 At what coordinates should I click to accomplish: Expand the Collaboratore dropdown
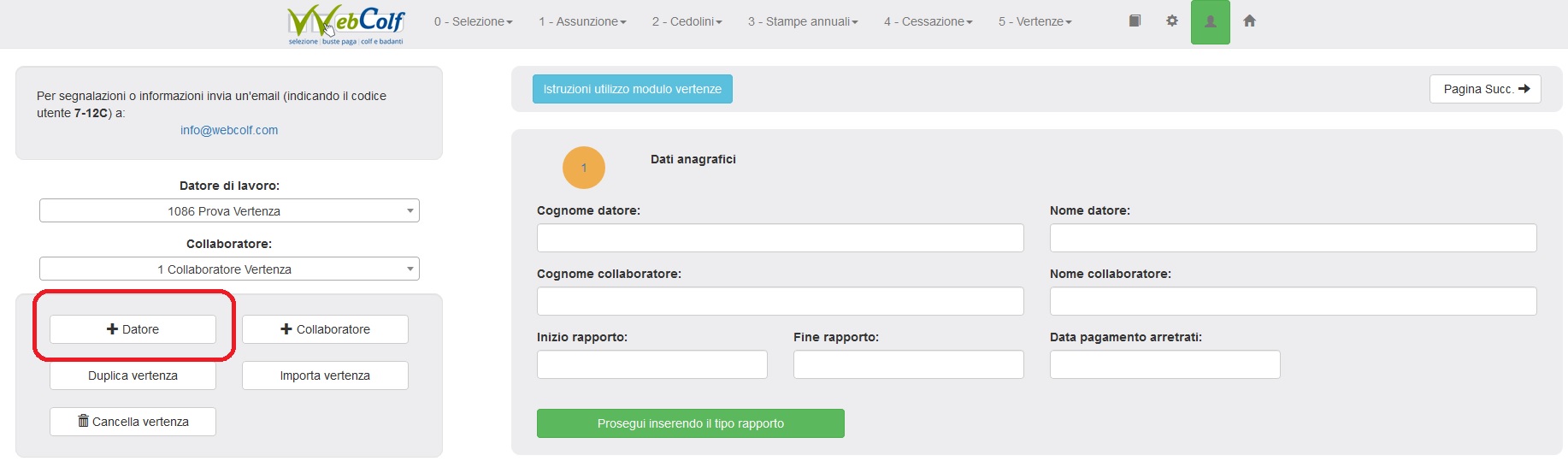pos(229,269)
